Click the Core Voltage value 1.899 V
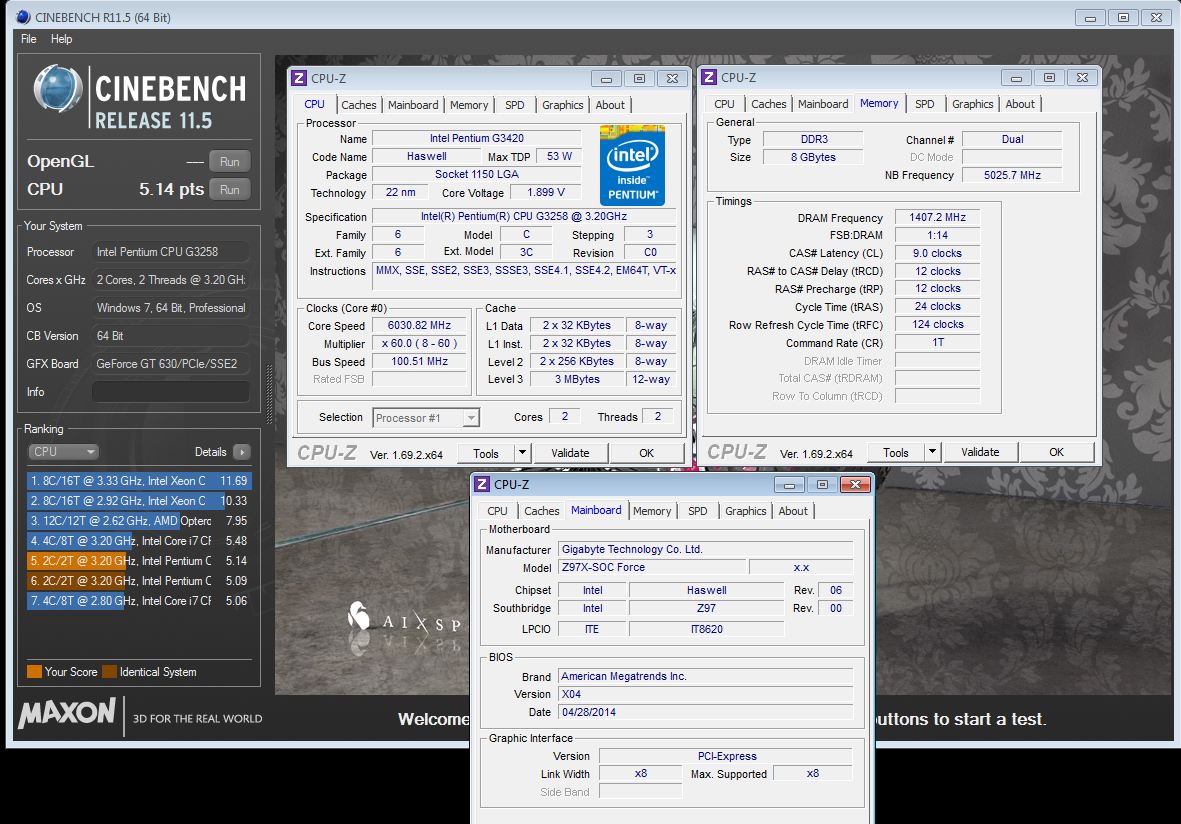 546,193
